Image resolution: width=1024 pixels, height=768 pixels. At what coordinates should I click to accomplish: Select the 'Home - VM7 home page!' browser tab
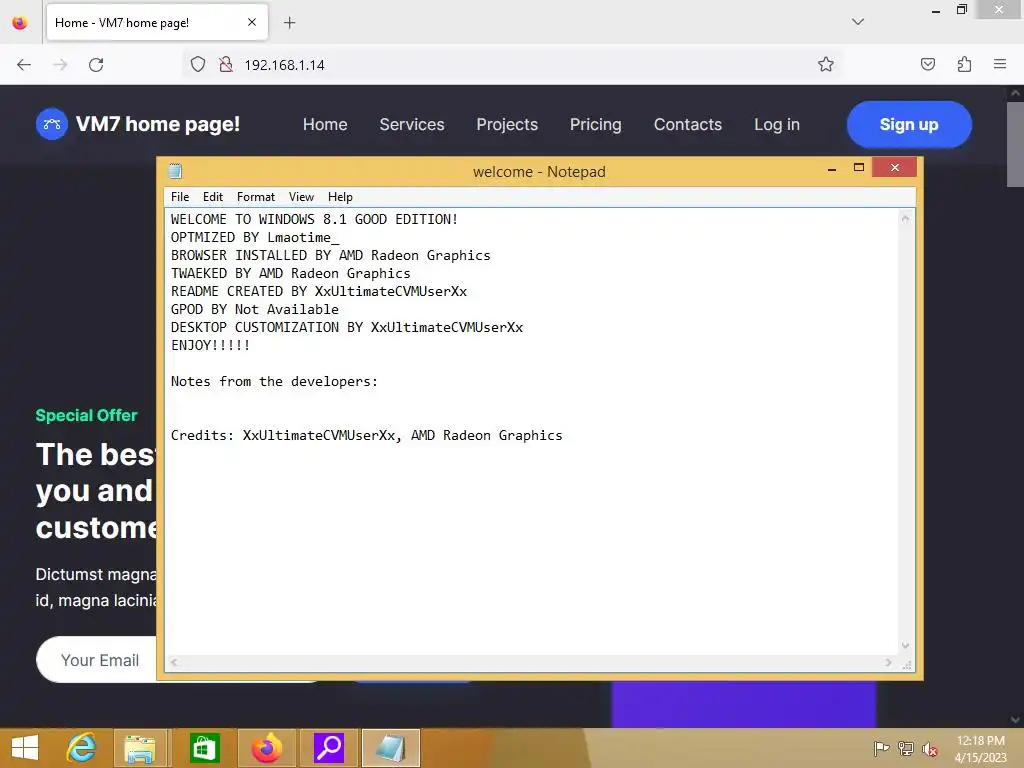click(x=157, y=23)
